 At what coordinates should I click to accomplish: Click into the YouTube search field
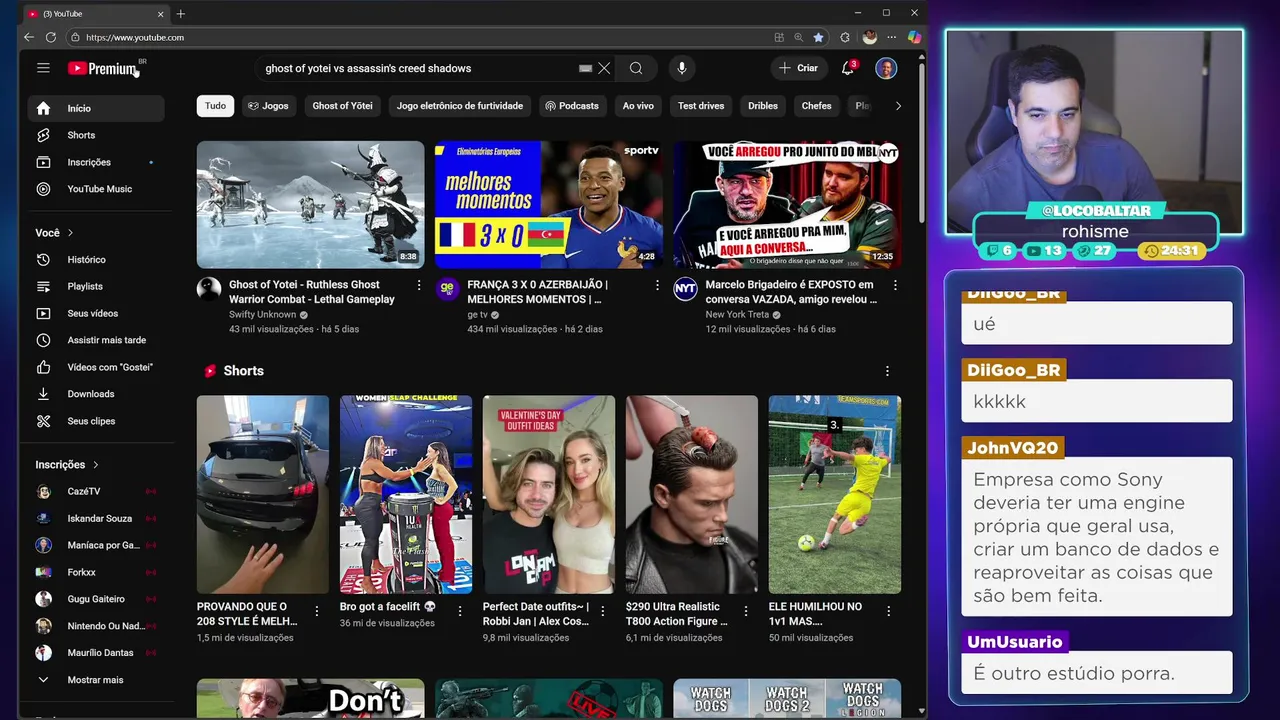415,68
